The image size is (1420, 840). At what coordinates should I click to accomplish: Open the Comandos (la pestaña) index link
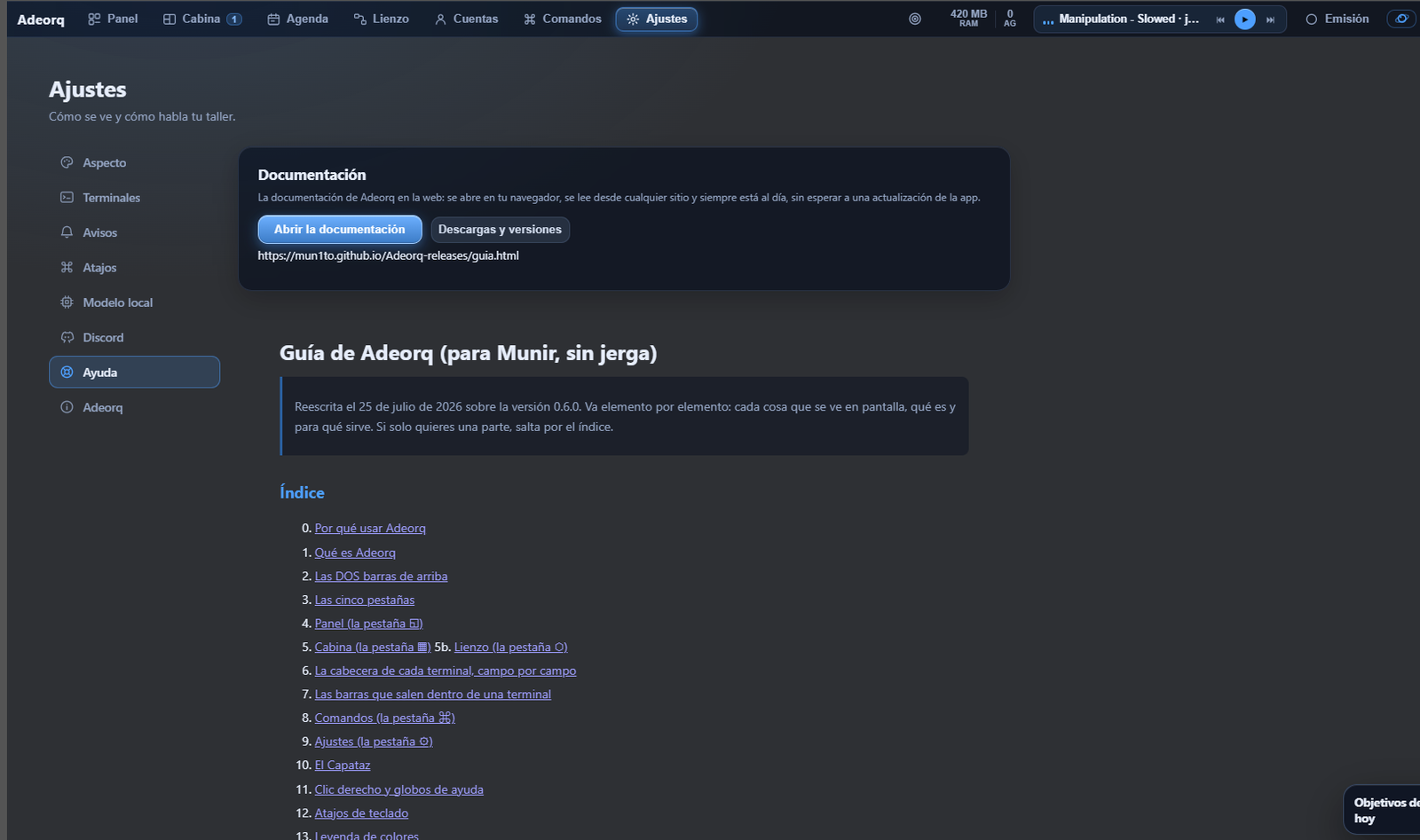pos(384,718)
